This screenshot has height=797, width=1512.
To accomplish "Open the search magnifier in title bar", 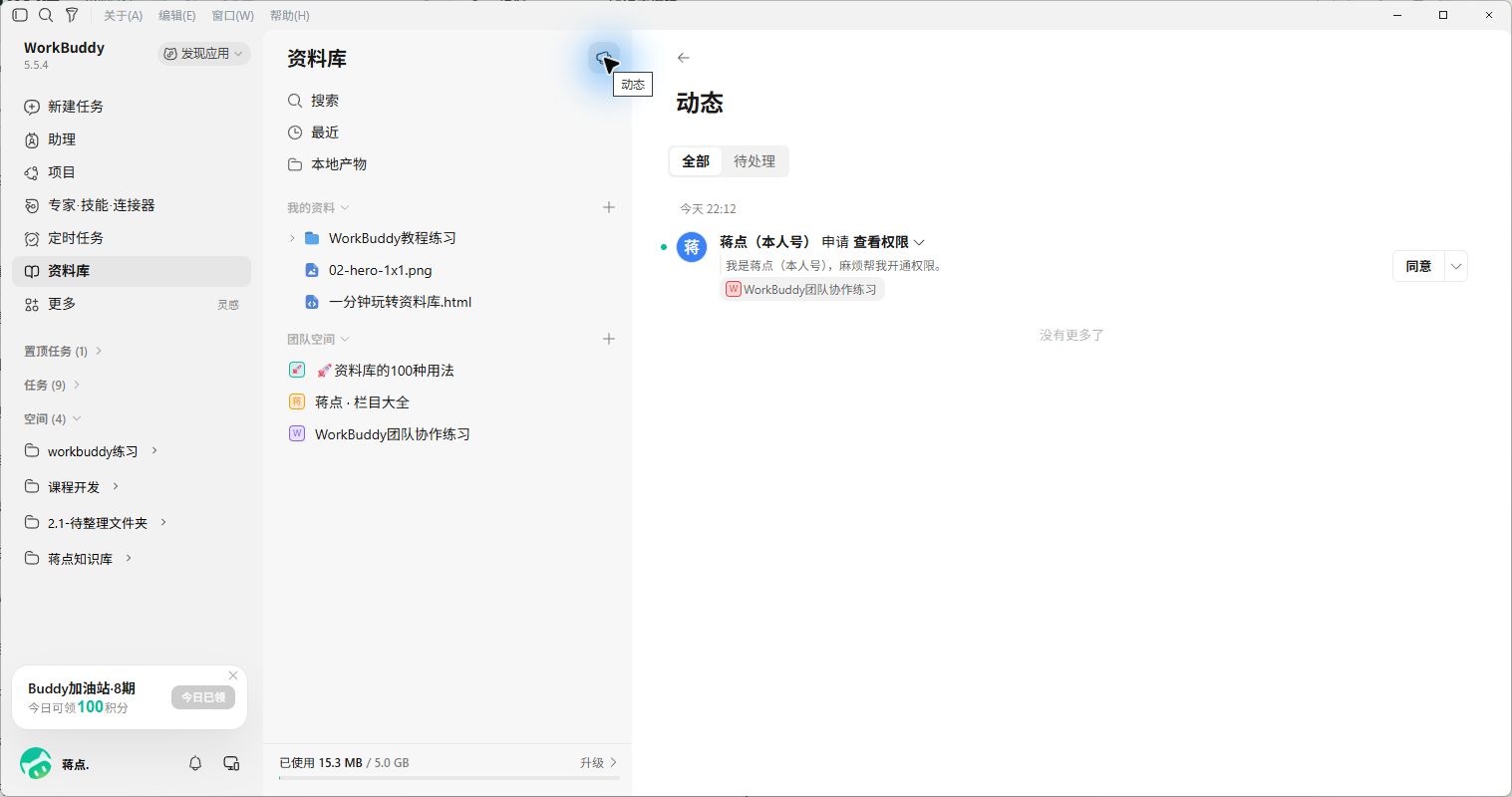I will pos(46,15).
